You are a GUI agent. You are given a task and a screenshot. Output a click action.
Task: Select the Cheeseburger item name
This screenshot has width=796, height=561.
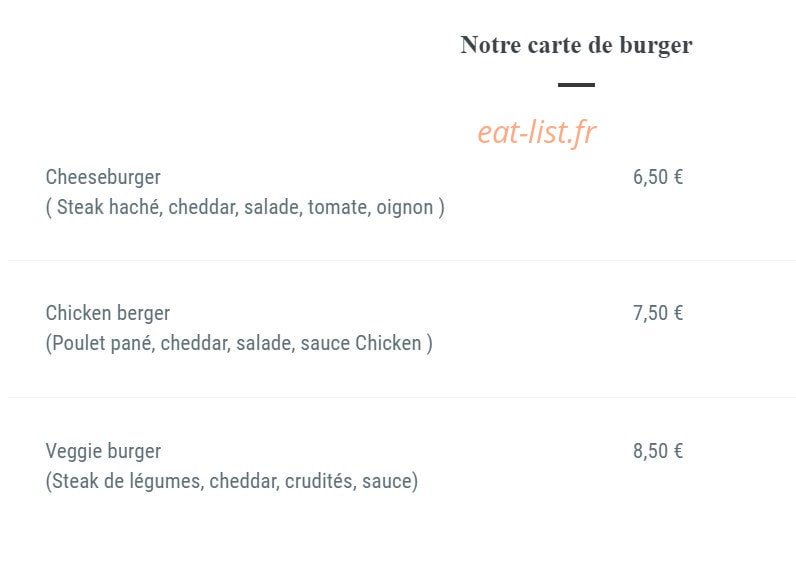point(103,177)
